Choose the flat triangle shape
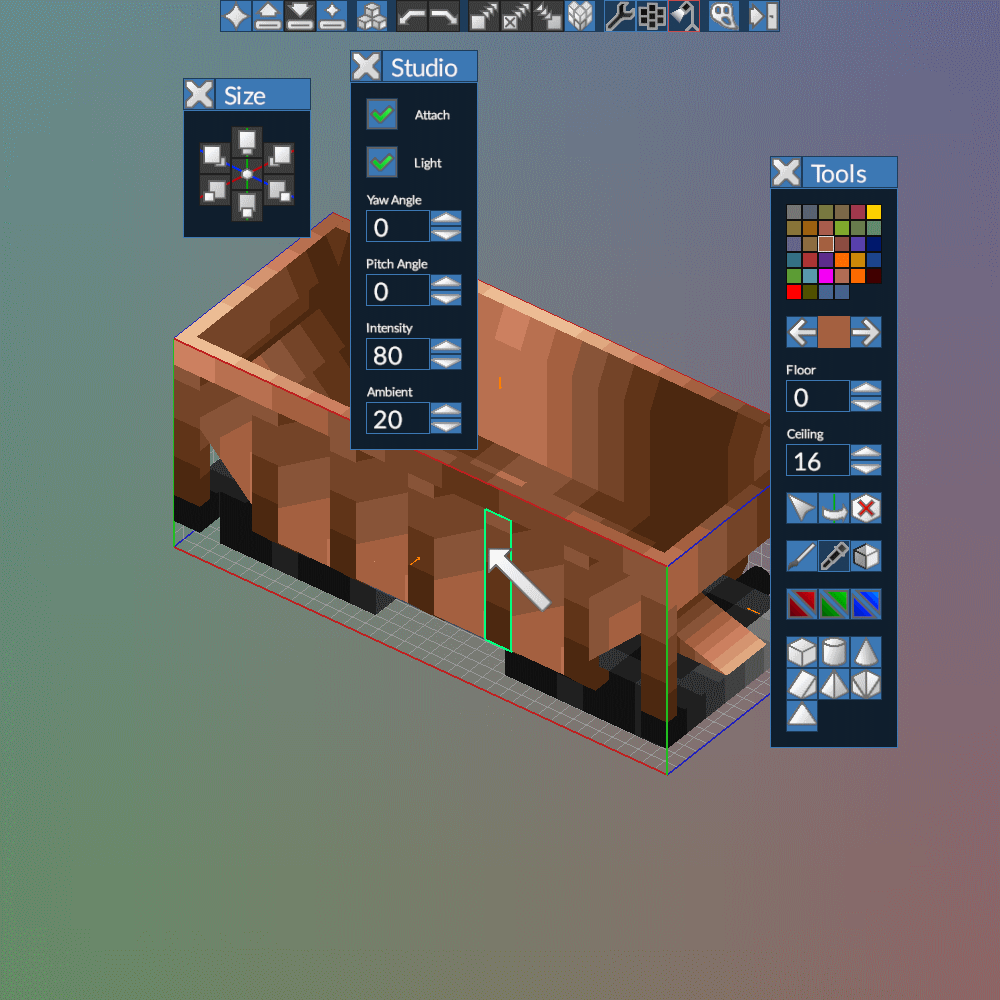The image size is (1000, 1000). coord(802,716)
